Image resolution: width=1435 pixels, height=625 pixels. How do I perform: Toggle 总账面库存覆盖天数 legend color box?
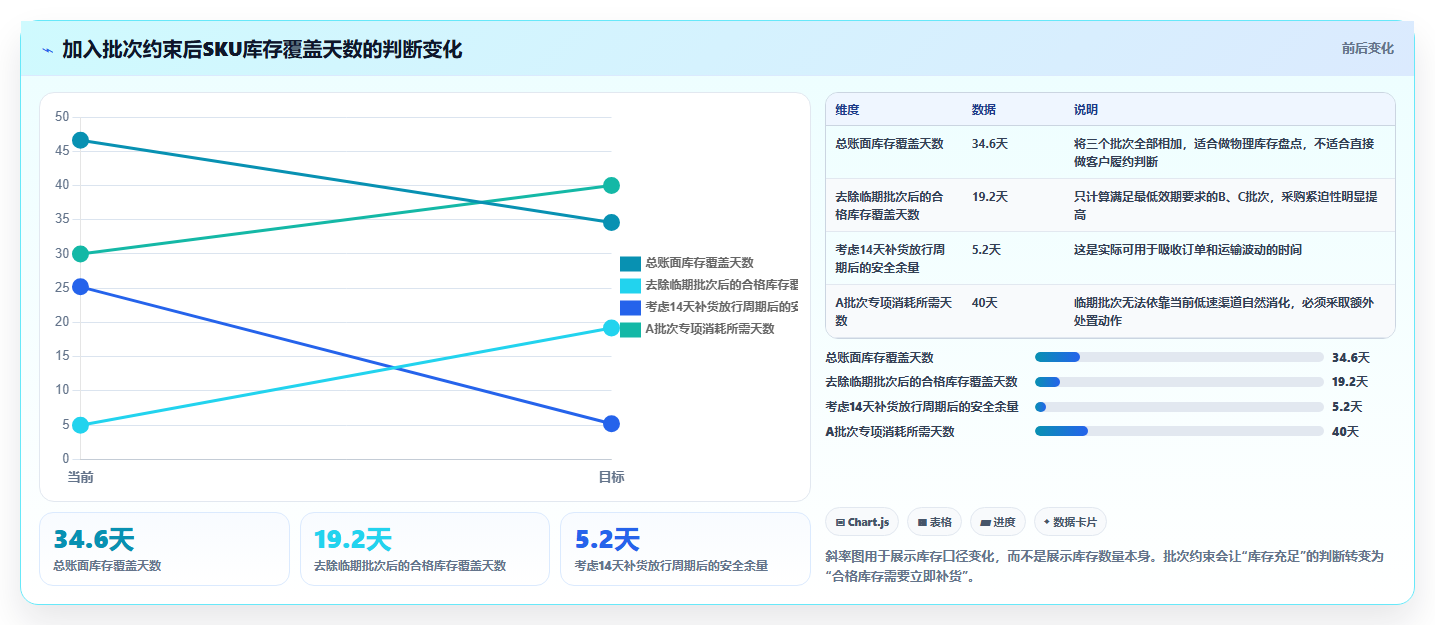[x=630, y=263]
